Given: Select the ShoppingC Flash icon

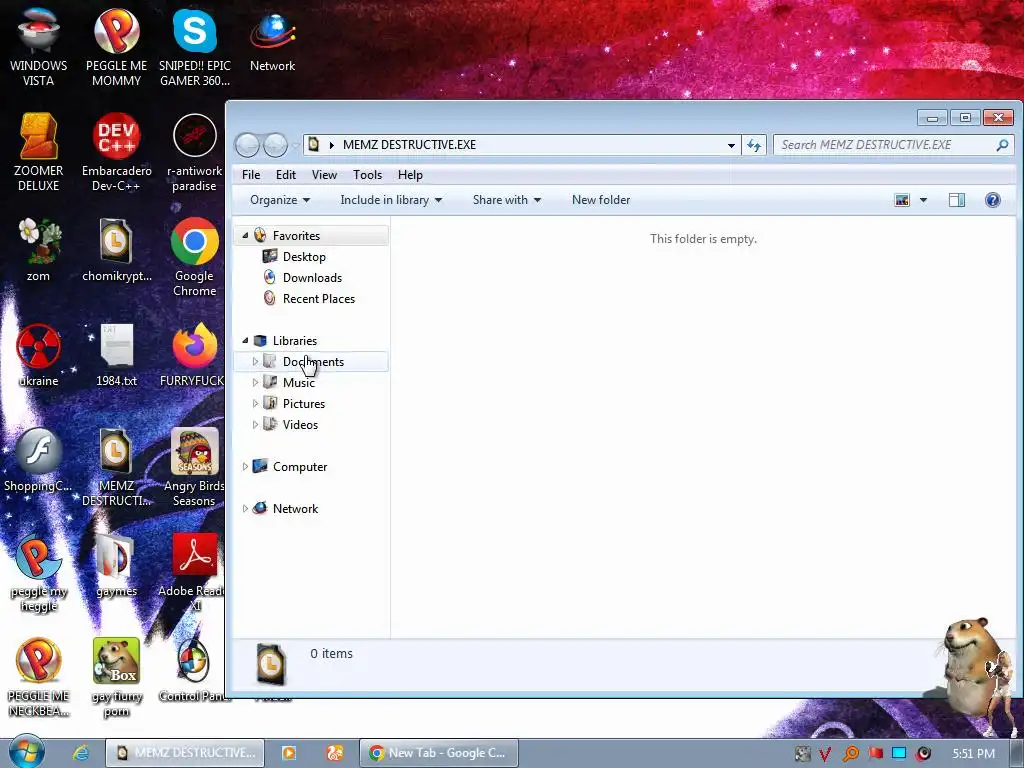Looking at the screenshot, I should (x=39, y=460).
